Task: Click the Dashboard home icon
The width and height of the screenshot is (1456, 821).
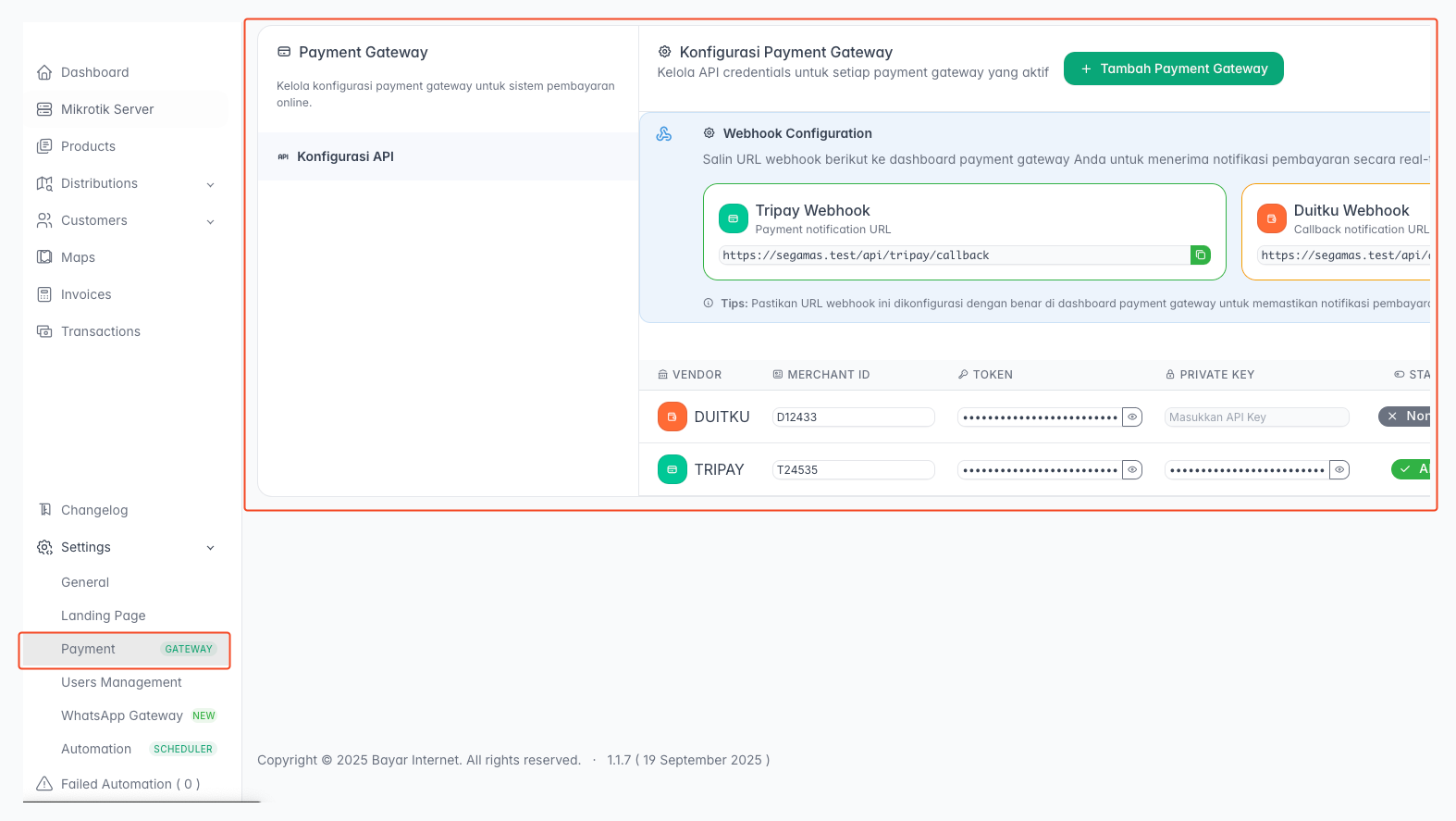Action: (x=44, y=72)
